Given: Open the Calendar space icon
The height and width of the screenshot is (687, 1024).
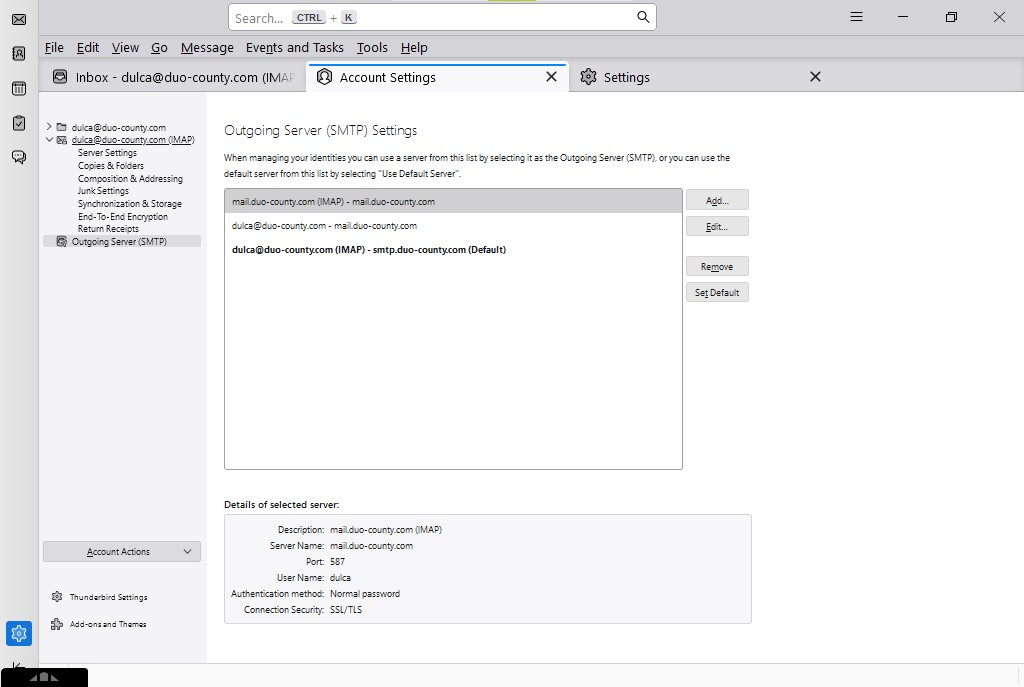Looking at the screenshot, I should pos(18,88).
